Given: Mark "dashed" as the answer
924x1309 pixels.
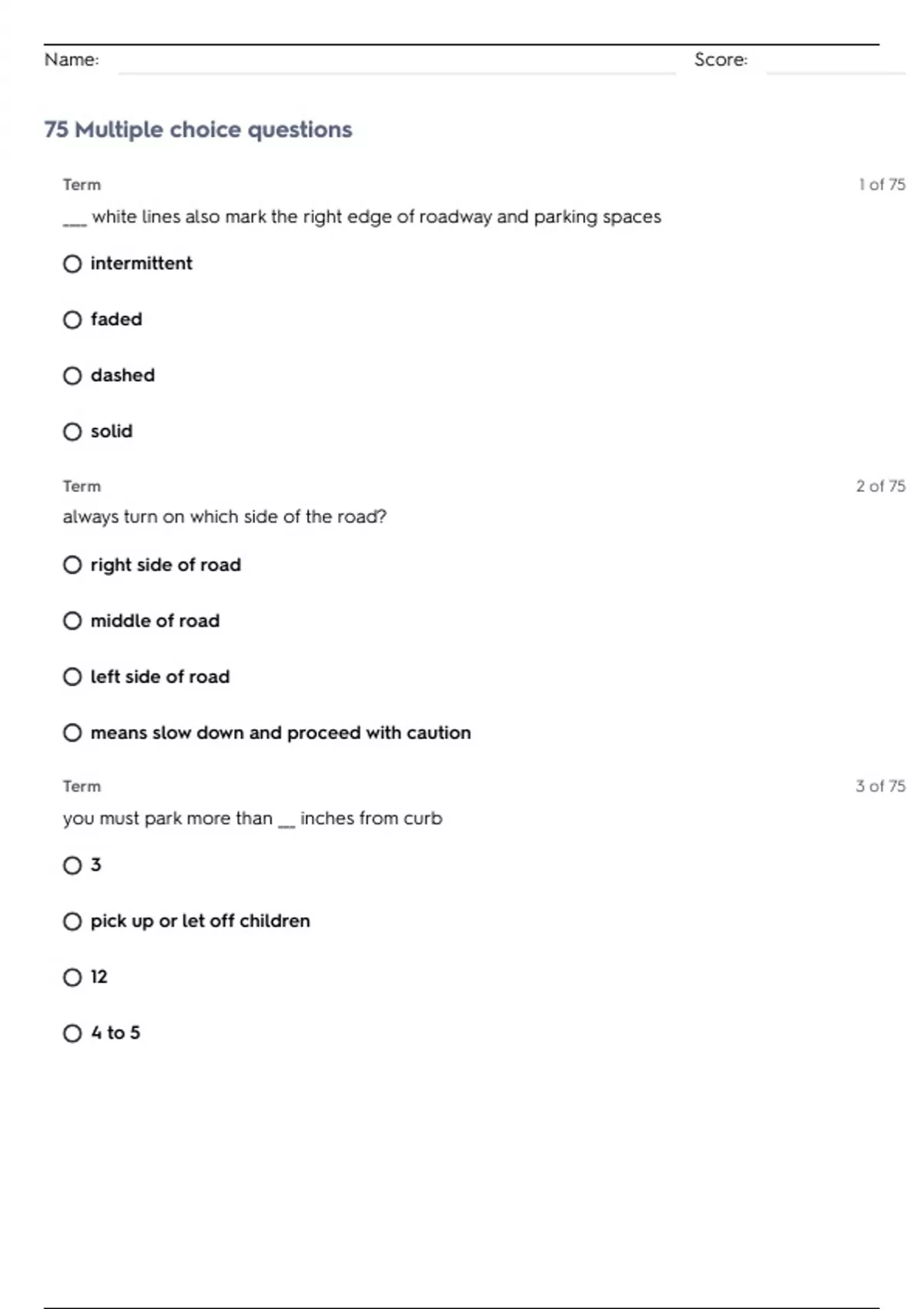Looking at the screenshot, I should [x=72, y=376].
